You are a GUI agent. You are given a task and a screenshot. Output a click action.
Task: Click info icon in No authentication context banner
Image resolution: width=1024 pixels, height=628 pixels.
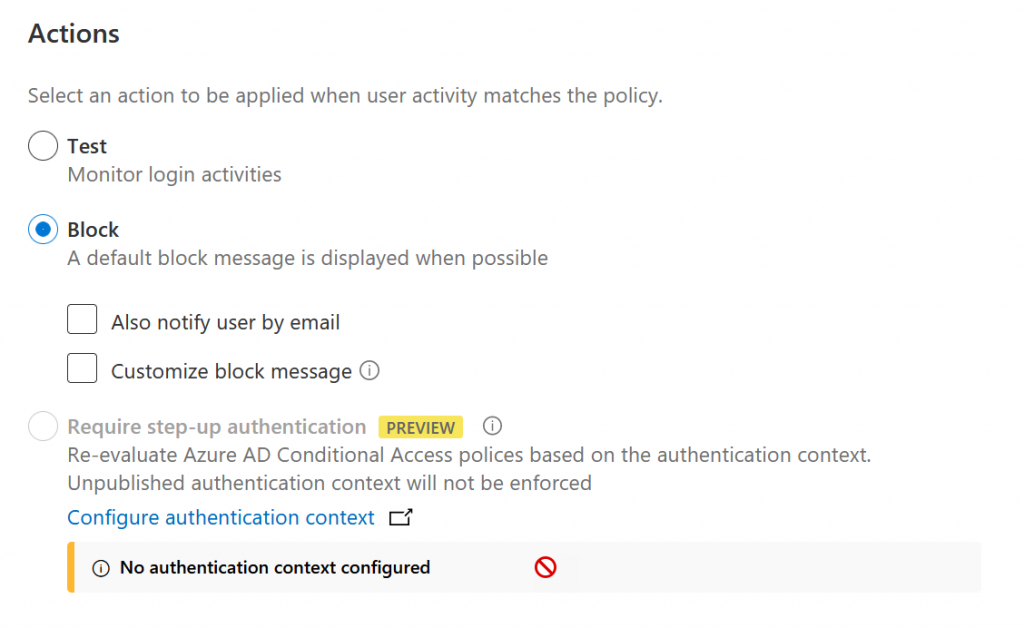101,568
